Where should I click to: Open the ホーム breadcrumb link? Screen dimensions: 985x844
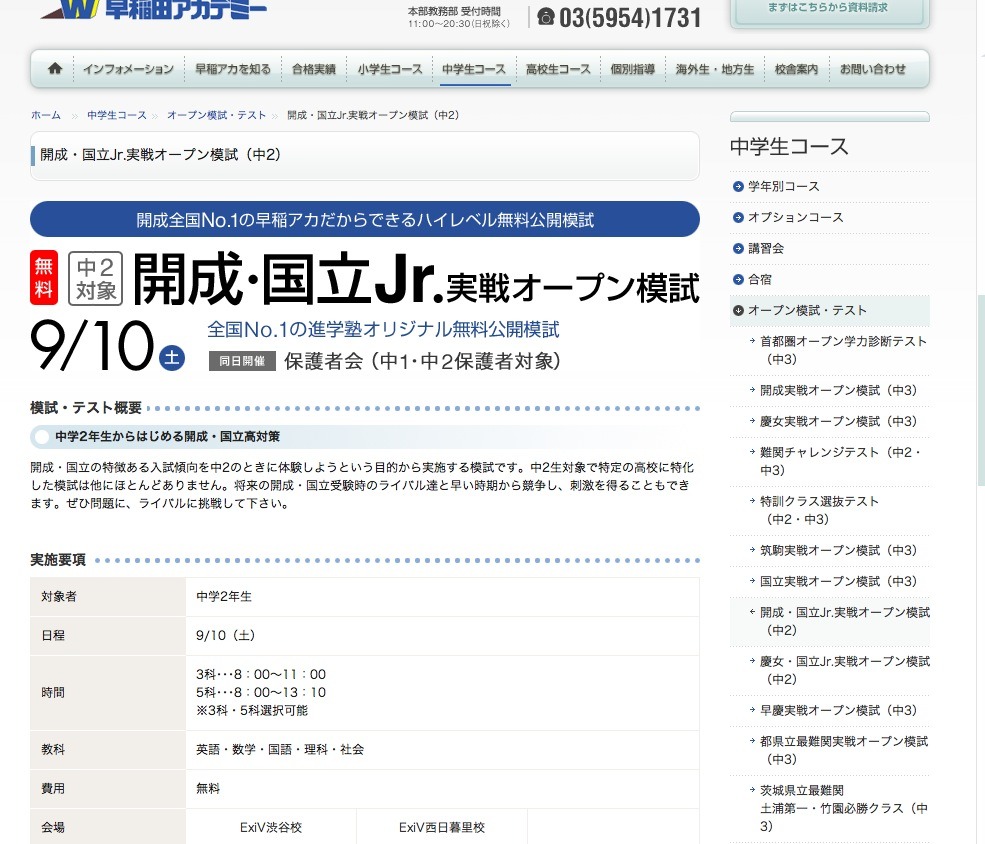coord(45,115)
